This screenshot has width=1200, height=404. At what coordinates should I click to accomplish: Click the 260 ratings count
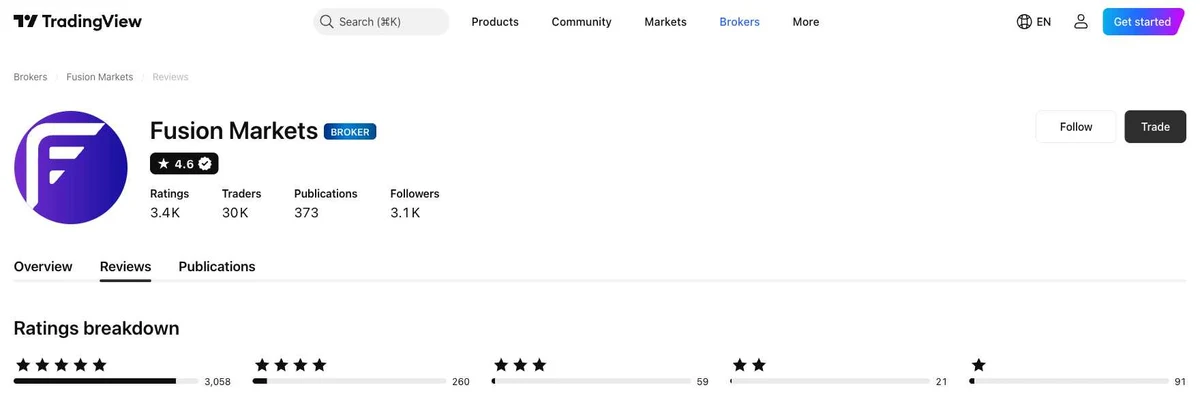click(x=461, y=382)
